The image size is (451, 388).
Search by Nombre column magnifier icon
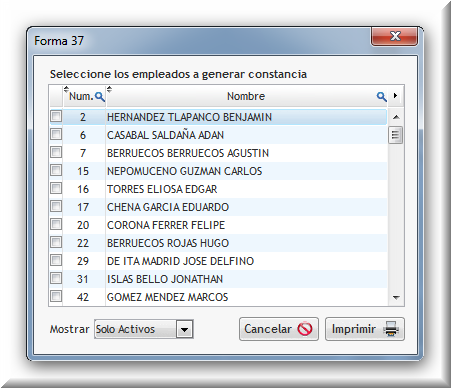coord(382,97)
